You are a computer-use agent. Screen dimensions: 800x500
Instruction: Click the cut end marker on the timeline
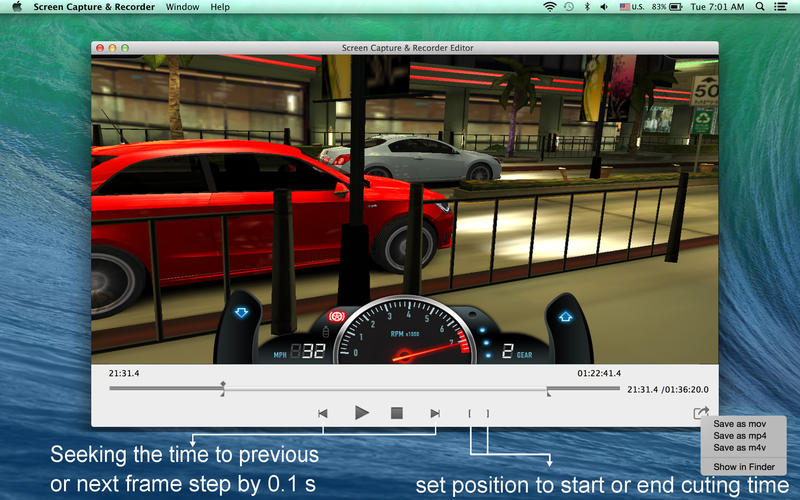(x=548, y=391)
